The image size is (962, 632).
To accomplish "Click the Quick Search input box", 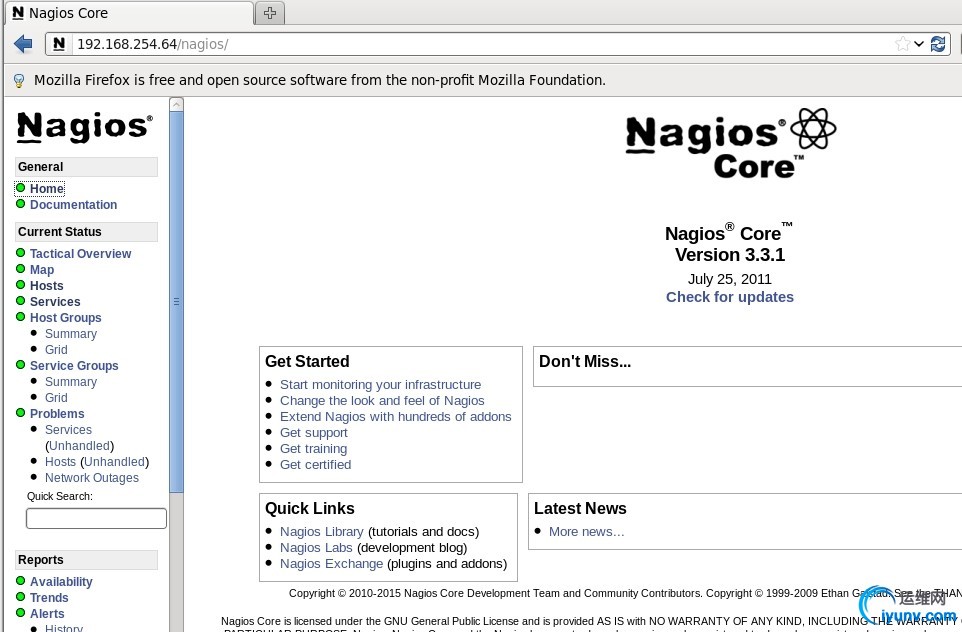I will [x=96, y=518].
